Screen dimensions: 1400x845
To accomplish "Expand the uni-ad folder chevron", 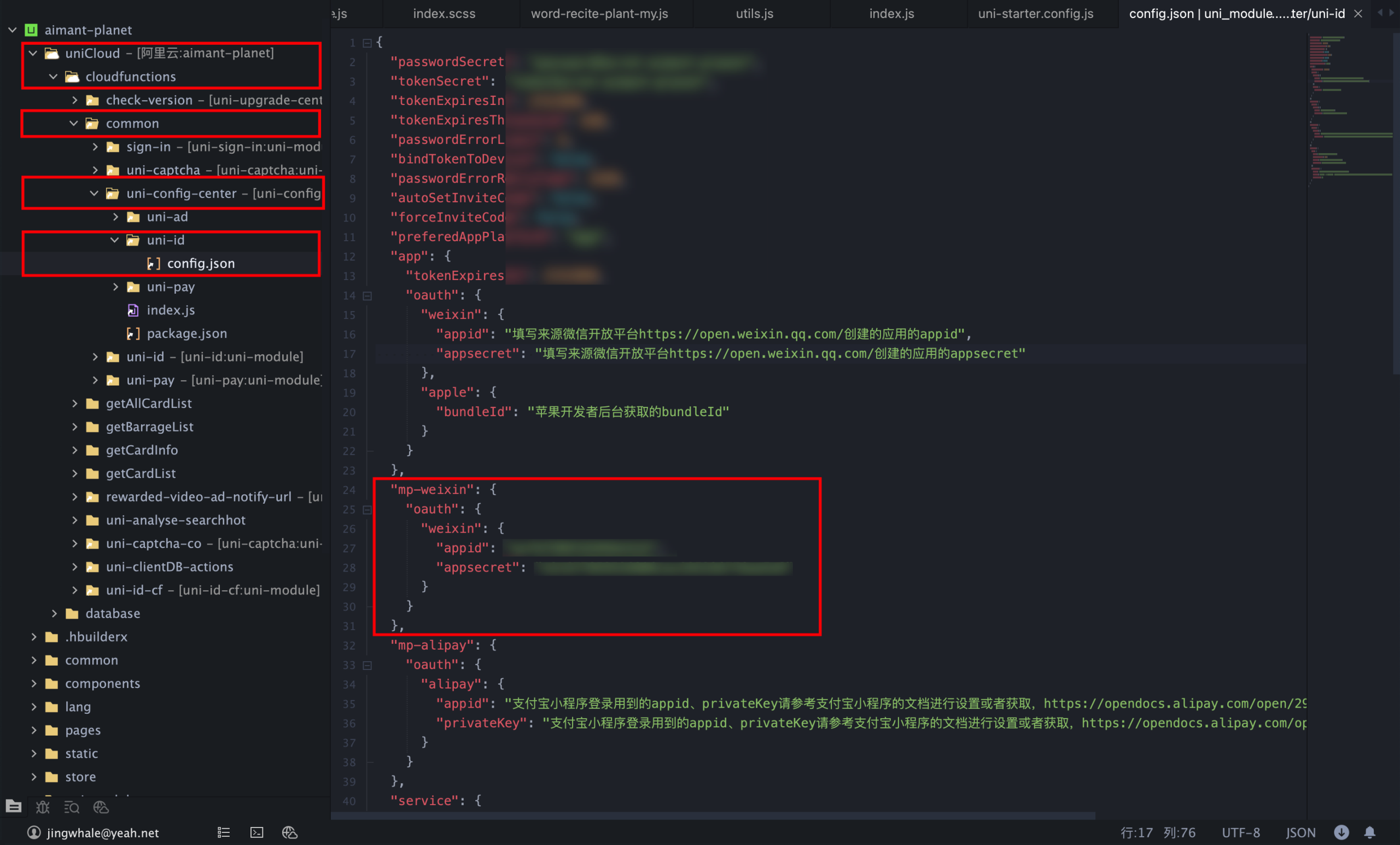I will (115, 217).
